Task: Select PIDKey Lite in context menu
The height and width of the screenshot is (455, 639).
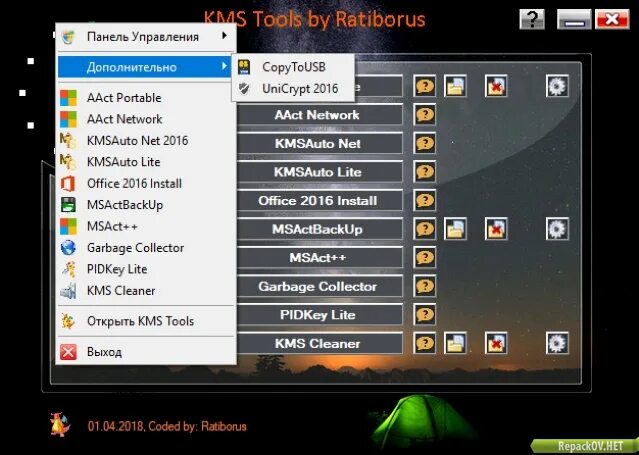Action: [x=146, y=269]
